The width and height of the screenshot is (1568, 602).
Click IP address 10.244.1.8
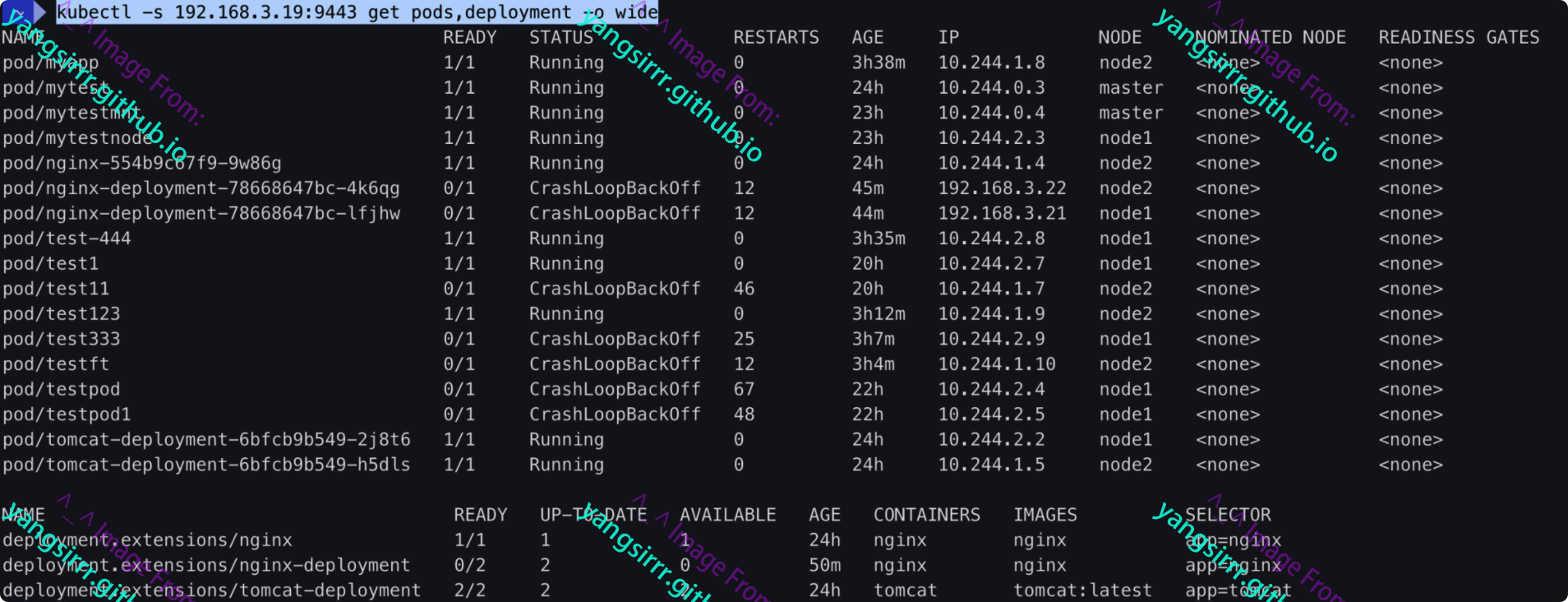[x=991, y=63]
